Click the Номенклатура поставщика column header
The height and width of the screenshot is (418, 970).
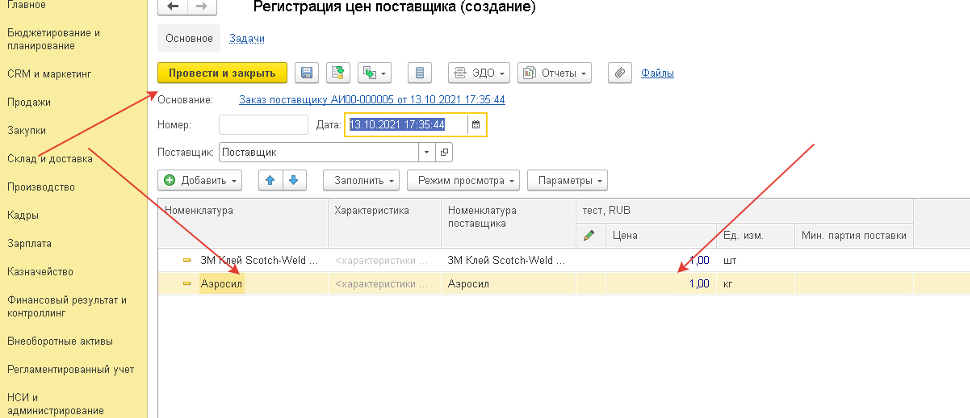click(x=509, y=223)
